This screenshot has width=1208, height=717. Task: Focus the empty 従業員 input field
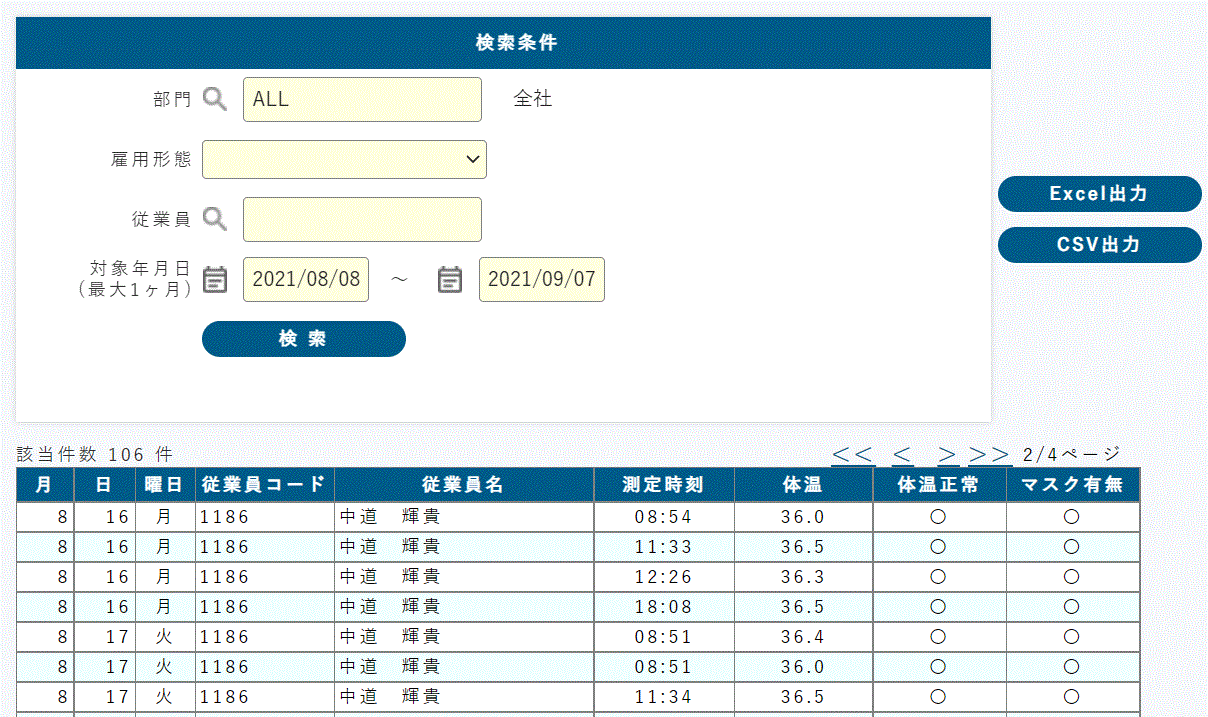pos(362,219)
